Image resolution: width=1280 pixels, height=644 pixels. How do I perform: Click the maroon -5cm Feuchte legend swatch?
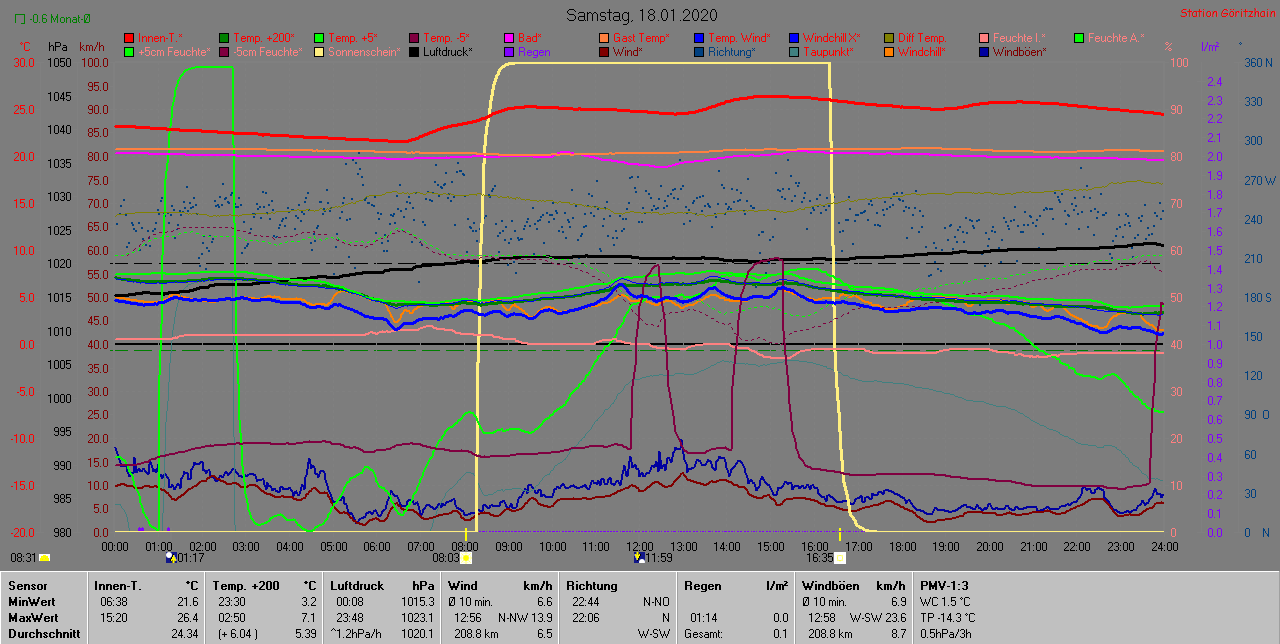tap(224, 51)
